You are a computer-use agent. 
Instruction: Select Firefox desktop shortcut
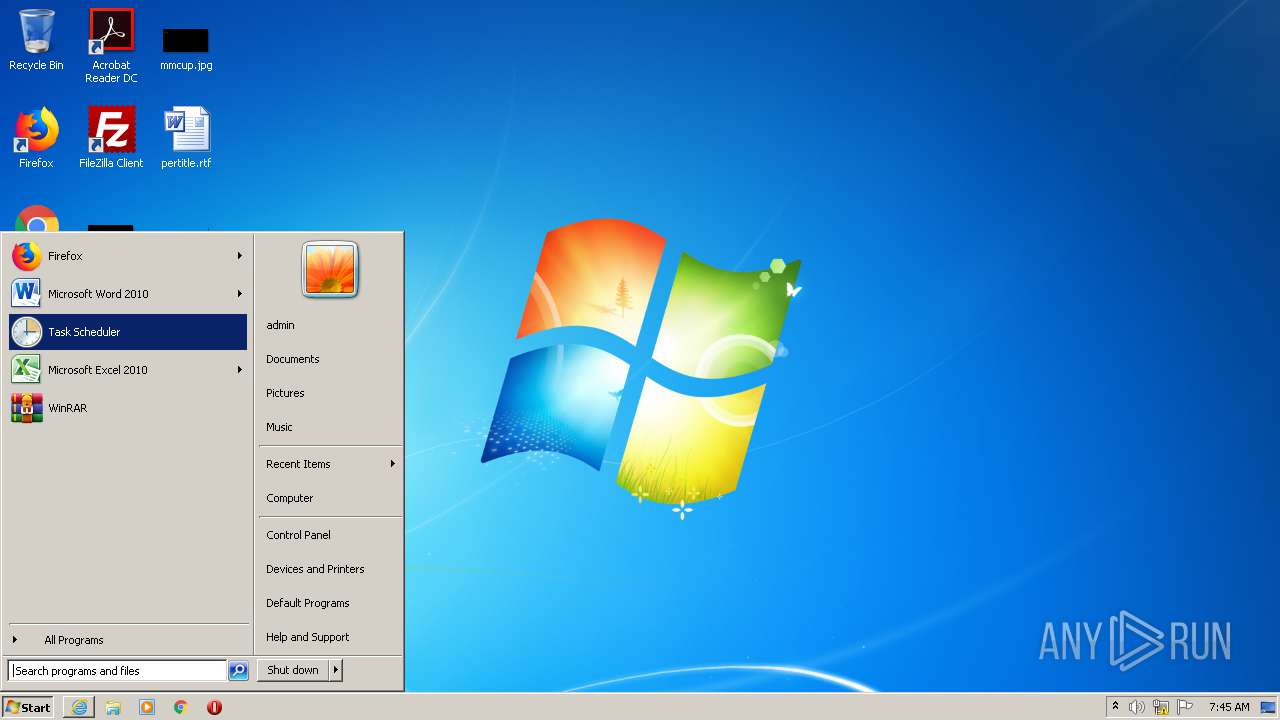pos(36,138)
